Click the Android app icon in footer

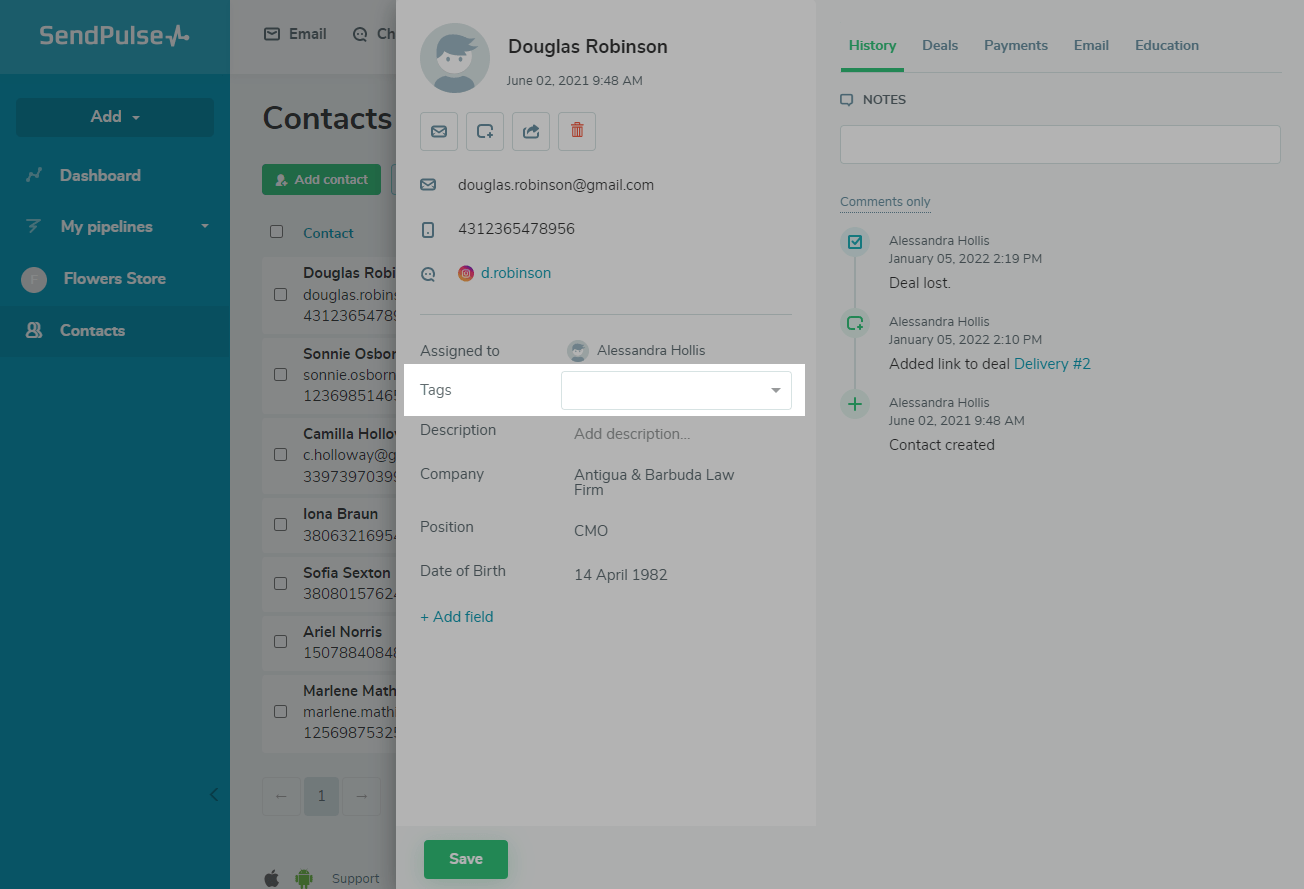(303, 878)
